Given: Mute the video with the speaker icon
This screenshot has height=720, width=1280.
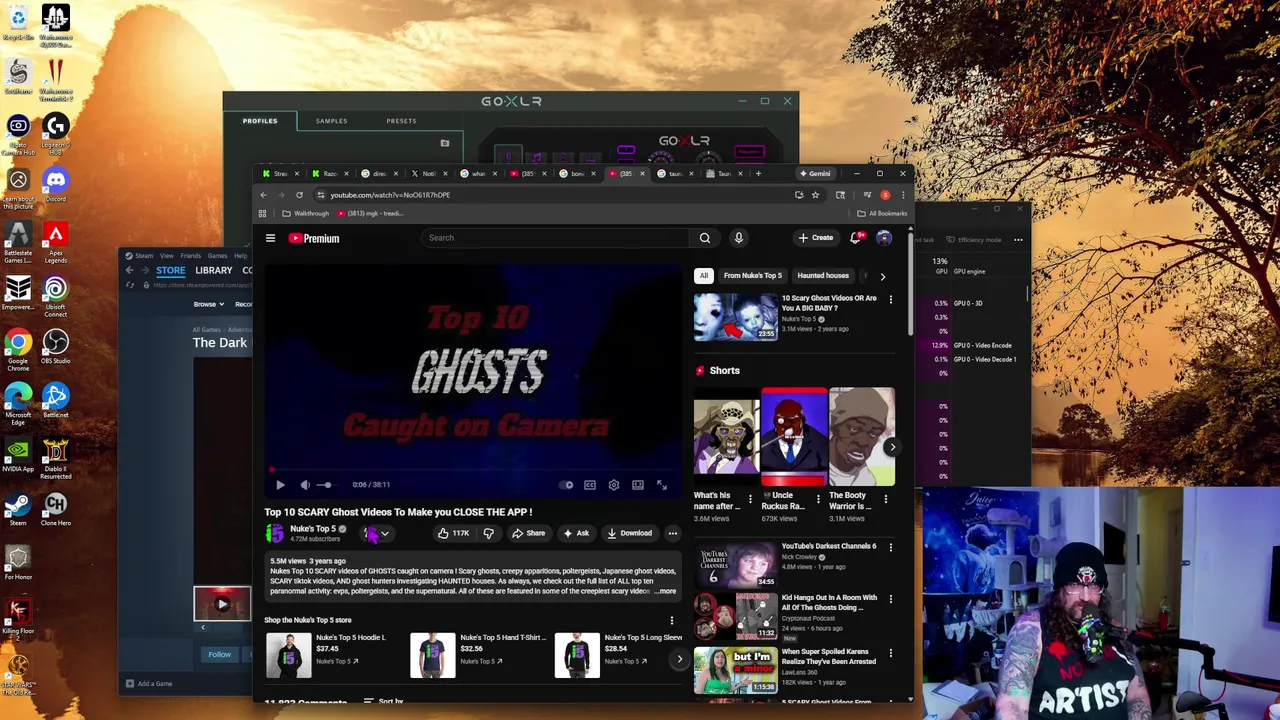Looking at the screenshot, I should click(x=305, y=485).
